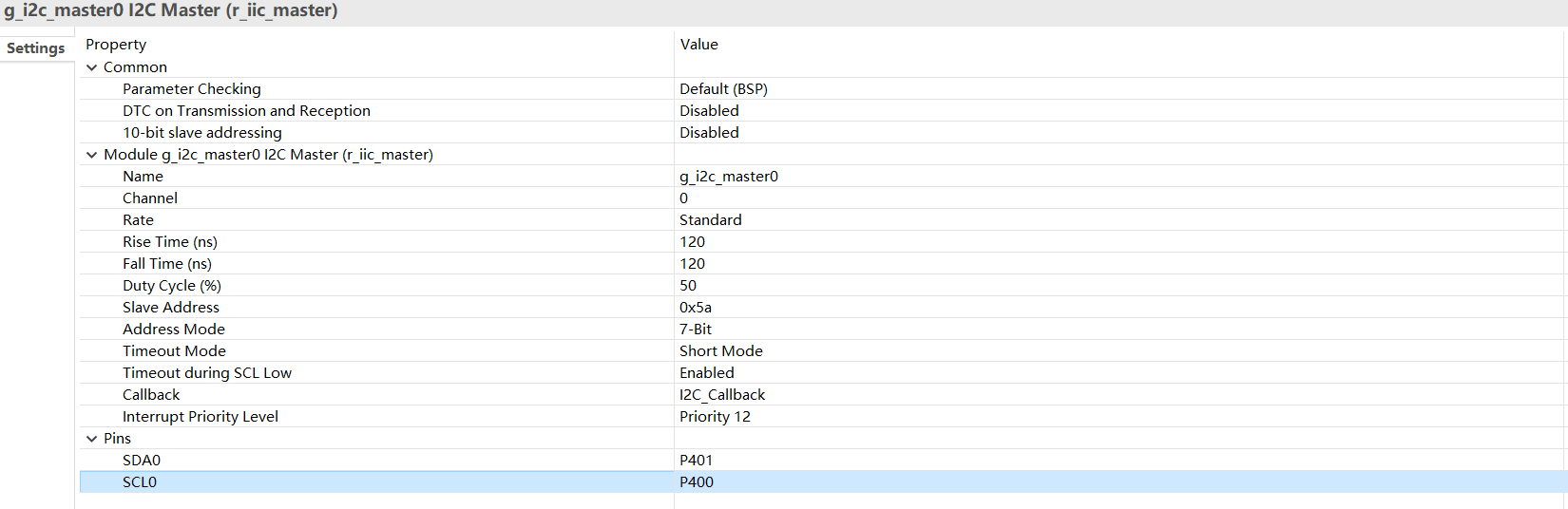Change the Default (BSP) value
The image size is (1568, 509).
point(723,89)
